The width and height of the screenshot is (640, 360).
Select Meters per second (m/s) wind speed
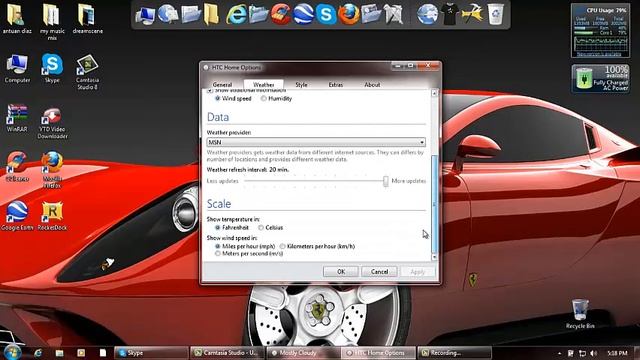point(218,253)
